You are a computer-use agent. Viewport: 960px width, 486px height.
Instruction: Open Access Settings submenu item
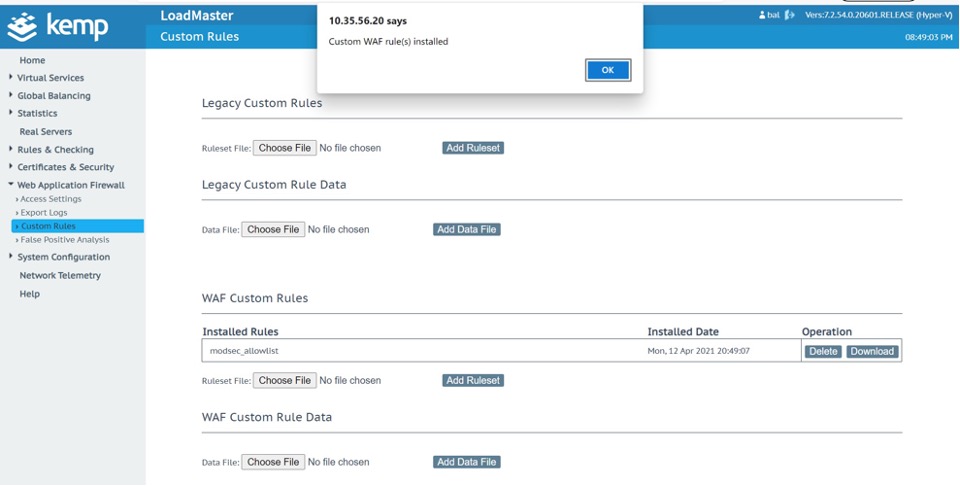pyautogui.click(x=51, y=199)
